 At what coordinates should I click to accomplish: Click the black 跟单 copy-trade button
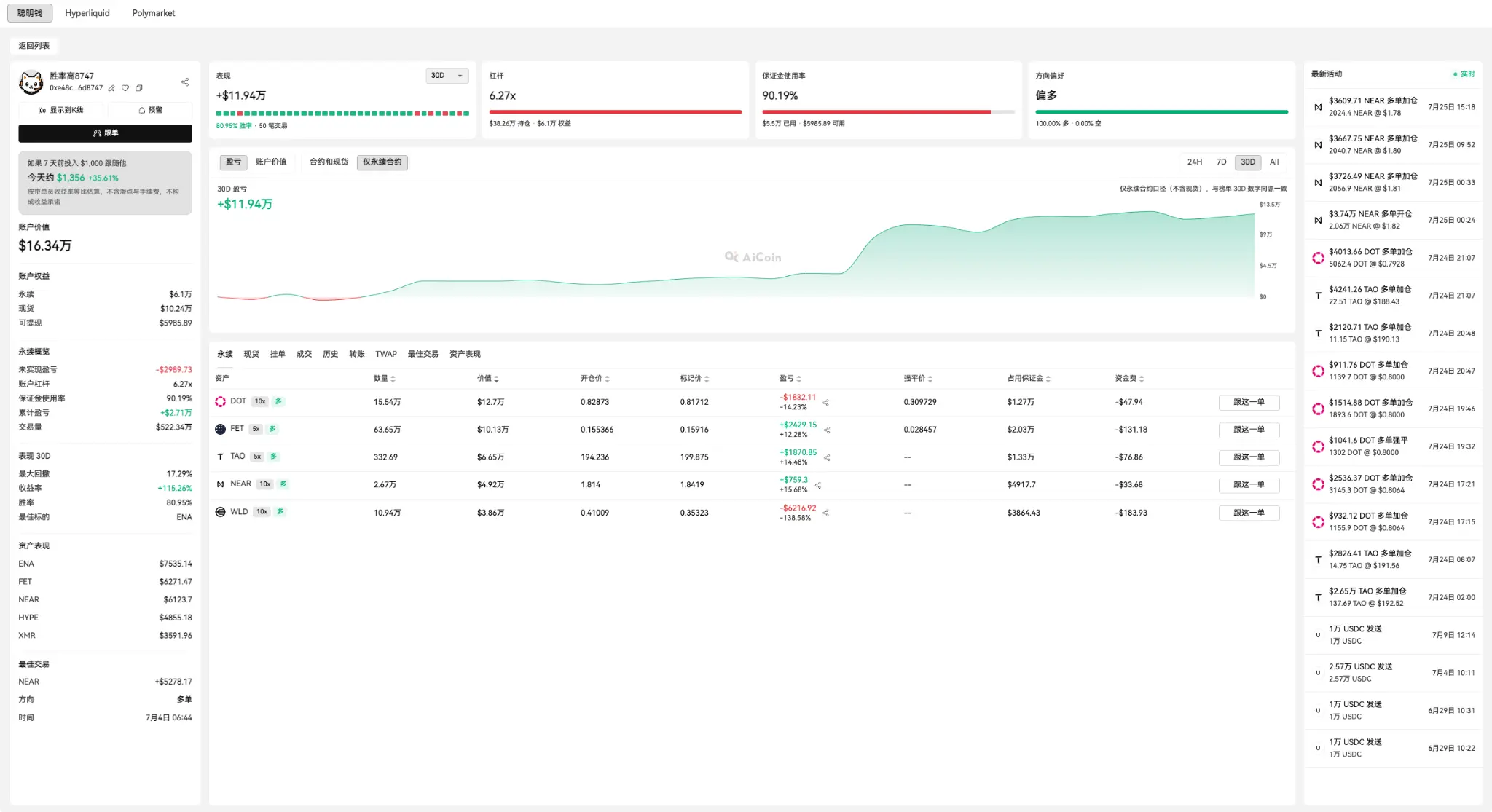tap(105, 133)
